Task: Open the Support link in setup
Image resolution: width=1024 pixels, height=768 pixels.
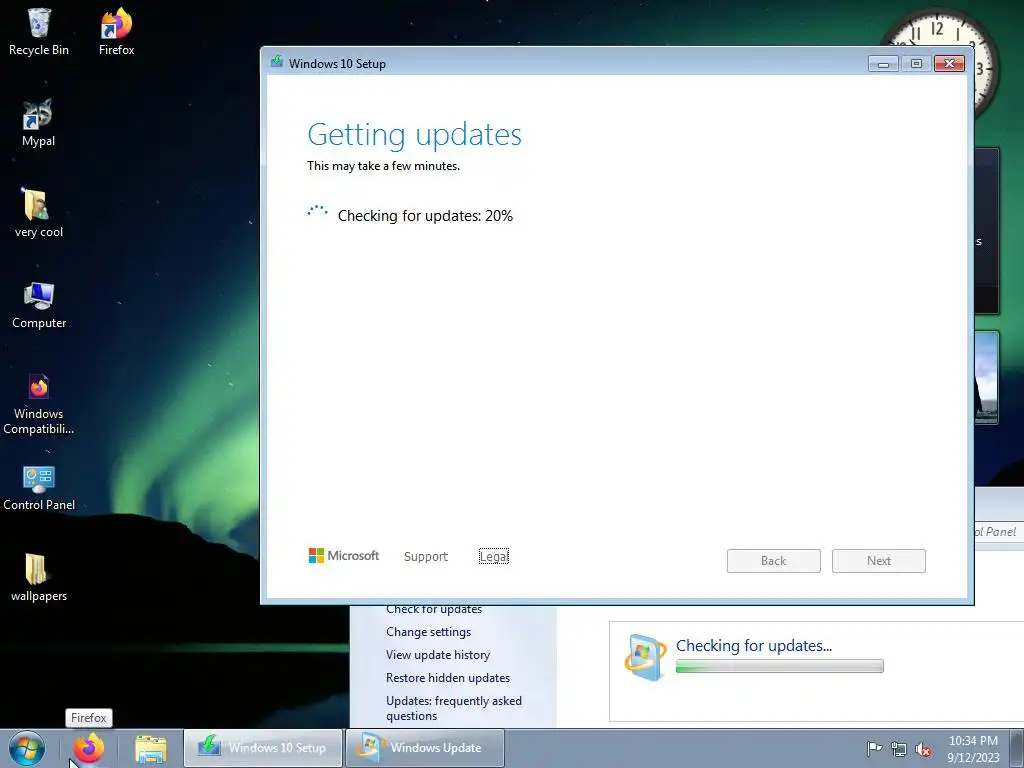Action: [426, 556]
